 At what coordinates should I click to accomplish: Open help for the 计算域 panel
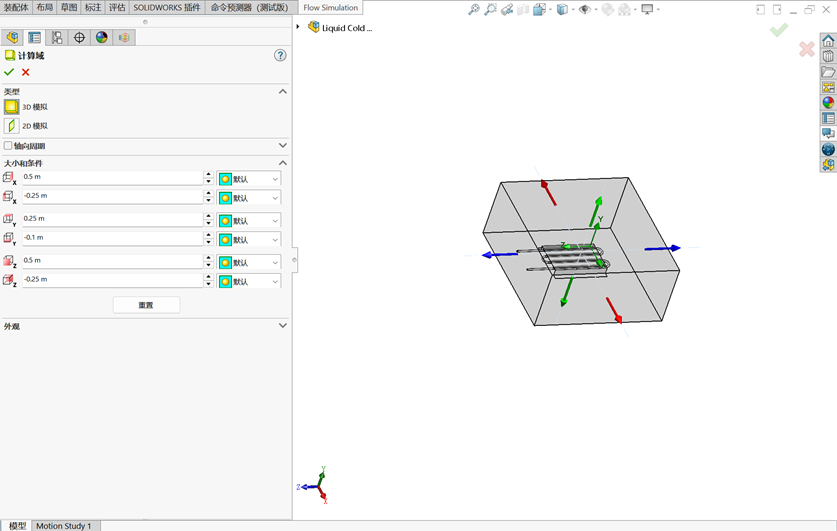tap(280, 56)
